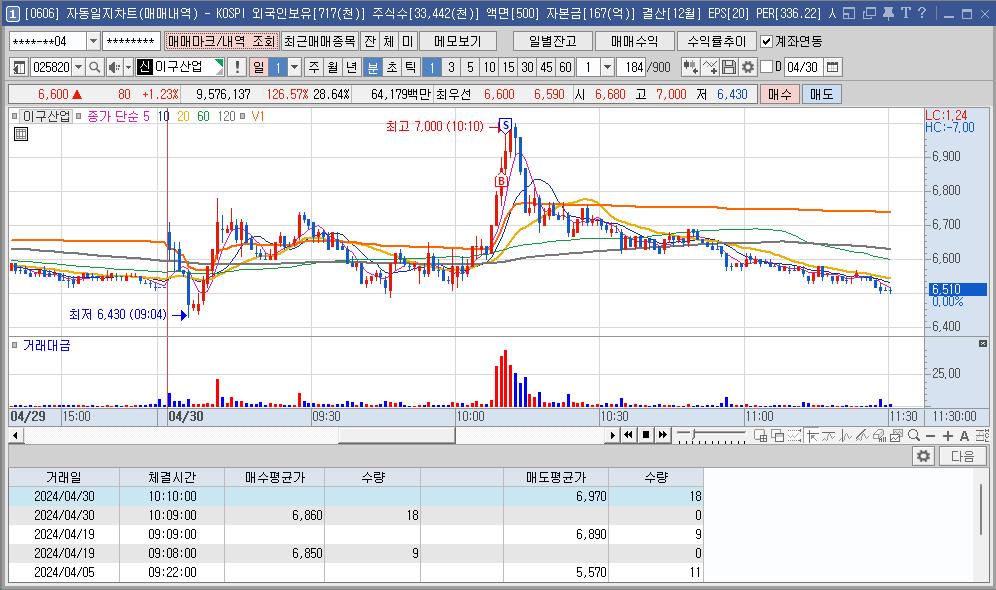Click the play button below the chart
This screenshot has height=590, width=996.
point(612,435)
